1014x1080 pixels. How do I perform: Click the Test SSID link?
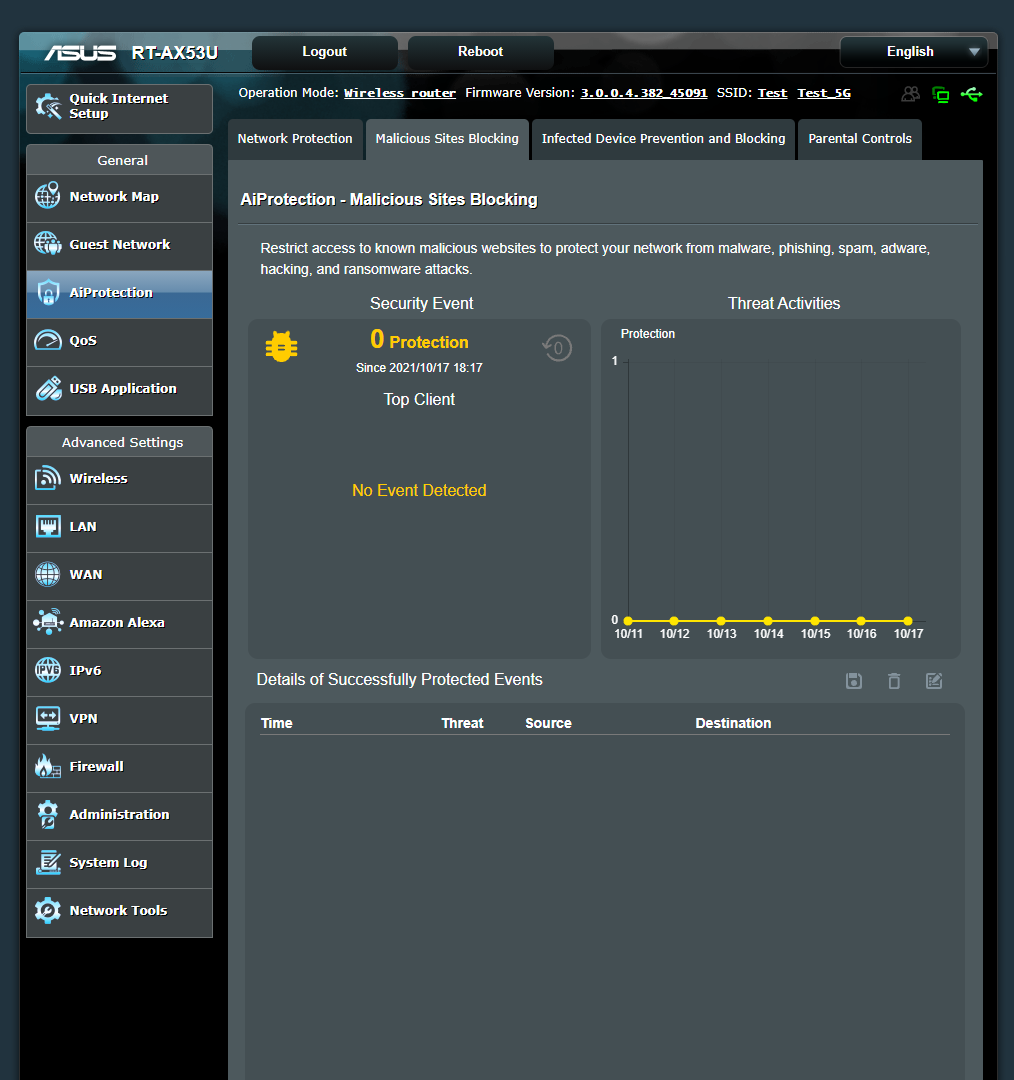click(x=772, y=93)
